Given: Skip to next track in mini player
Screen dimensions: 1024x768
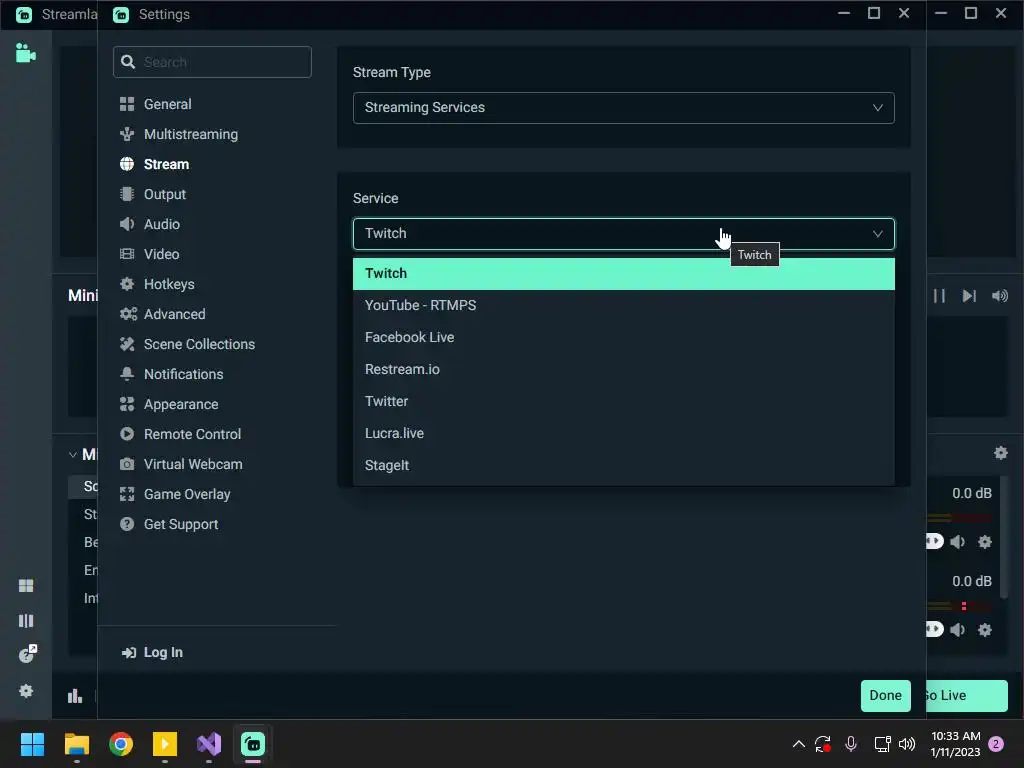Looking at the screenshot, I should 969,296.
